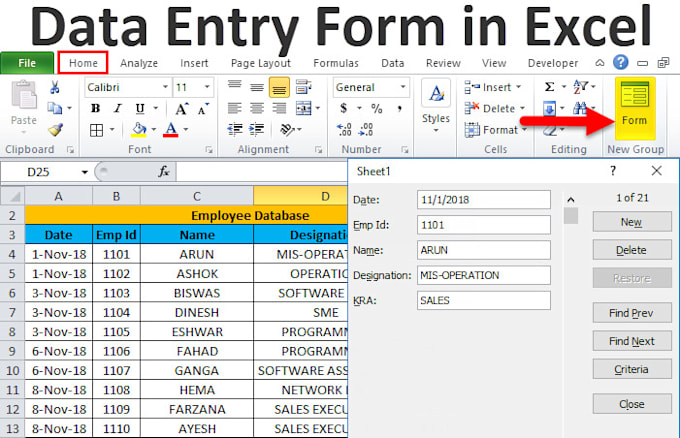This screenshot has height=438, width=680.
Task: Increase indent
Action: [x=257, y=129]
